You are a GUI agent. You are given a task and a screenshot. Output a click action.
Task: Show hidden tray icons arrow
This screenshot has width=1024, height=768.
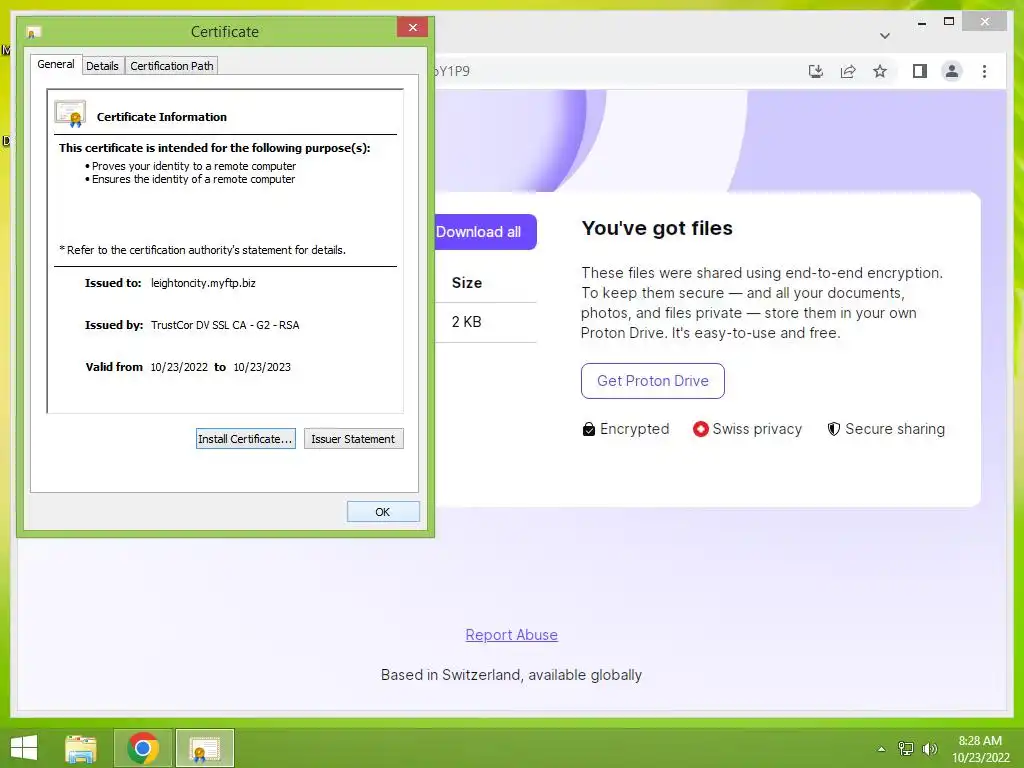click(881, 749)
